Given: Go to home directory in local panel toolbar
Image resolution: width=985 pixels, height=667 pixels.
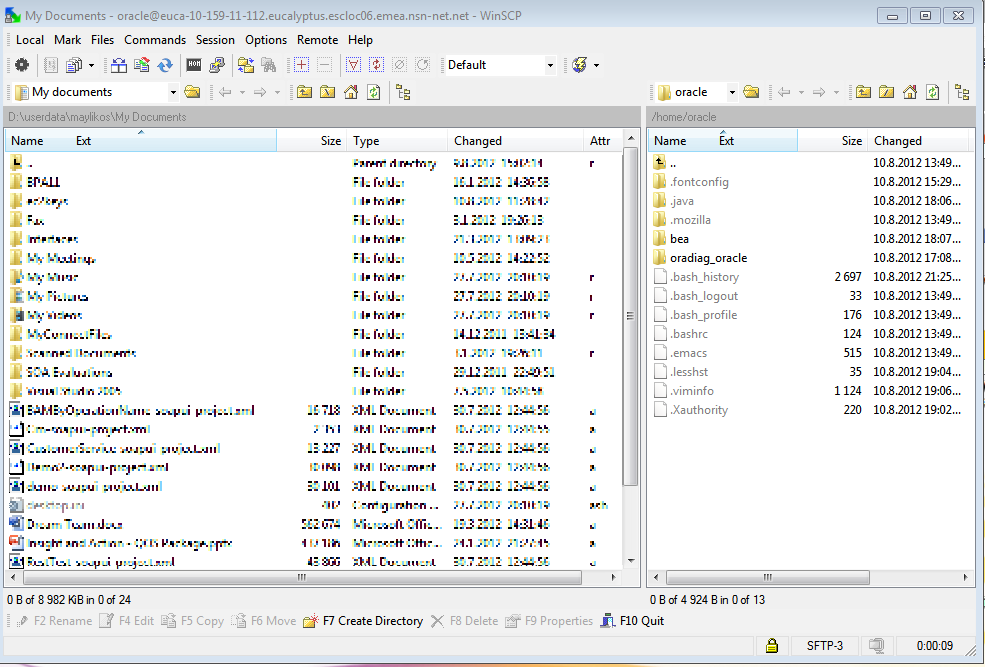Looking at the screenshot, I should [351, 92].
